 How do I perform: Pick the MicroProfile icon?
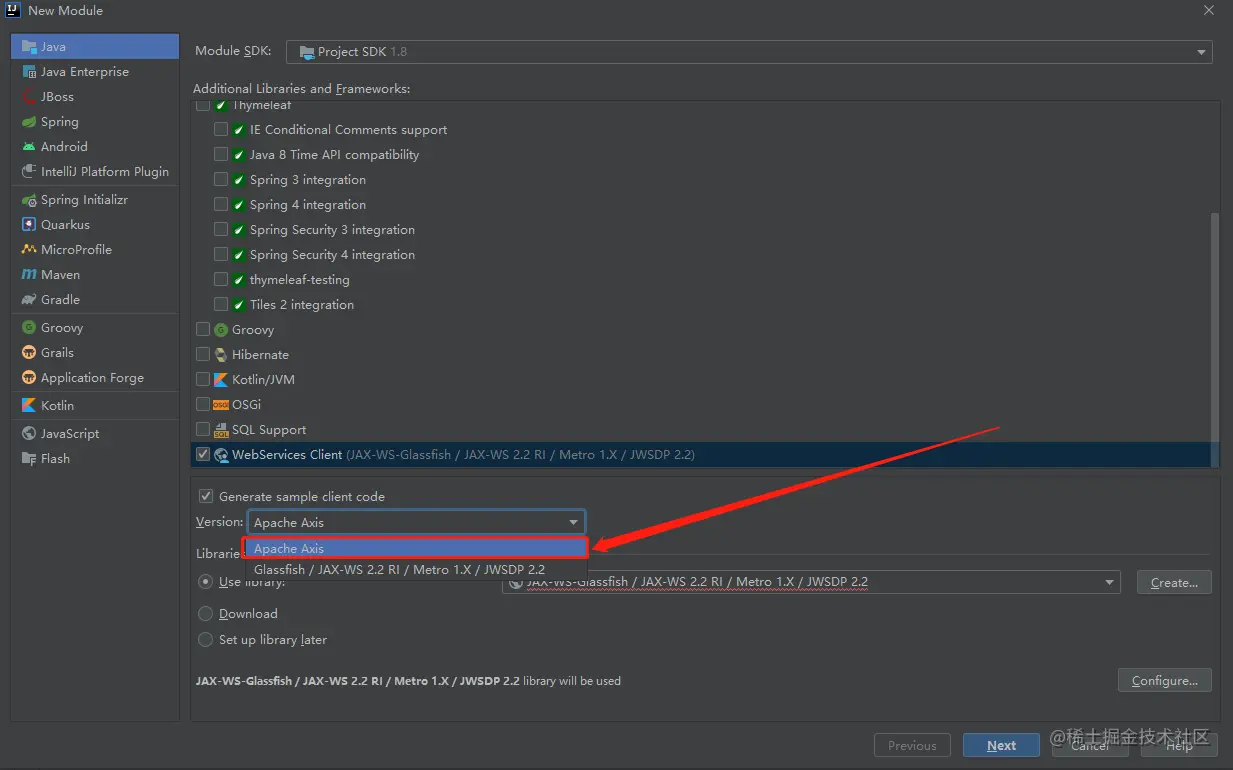[x=29, y=250]
